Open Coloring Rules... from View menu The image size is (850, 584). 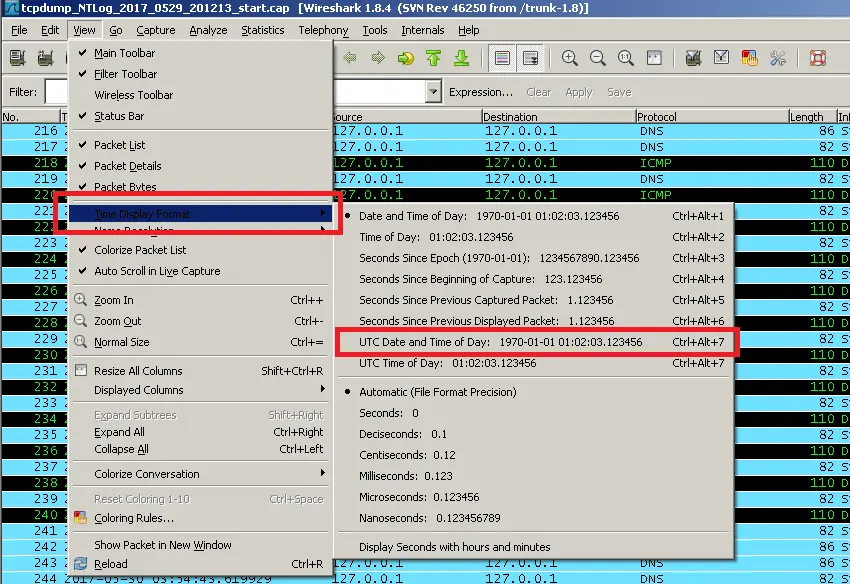[200, 518]
